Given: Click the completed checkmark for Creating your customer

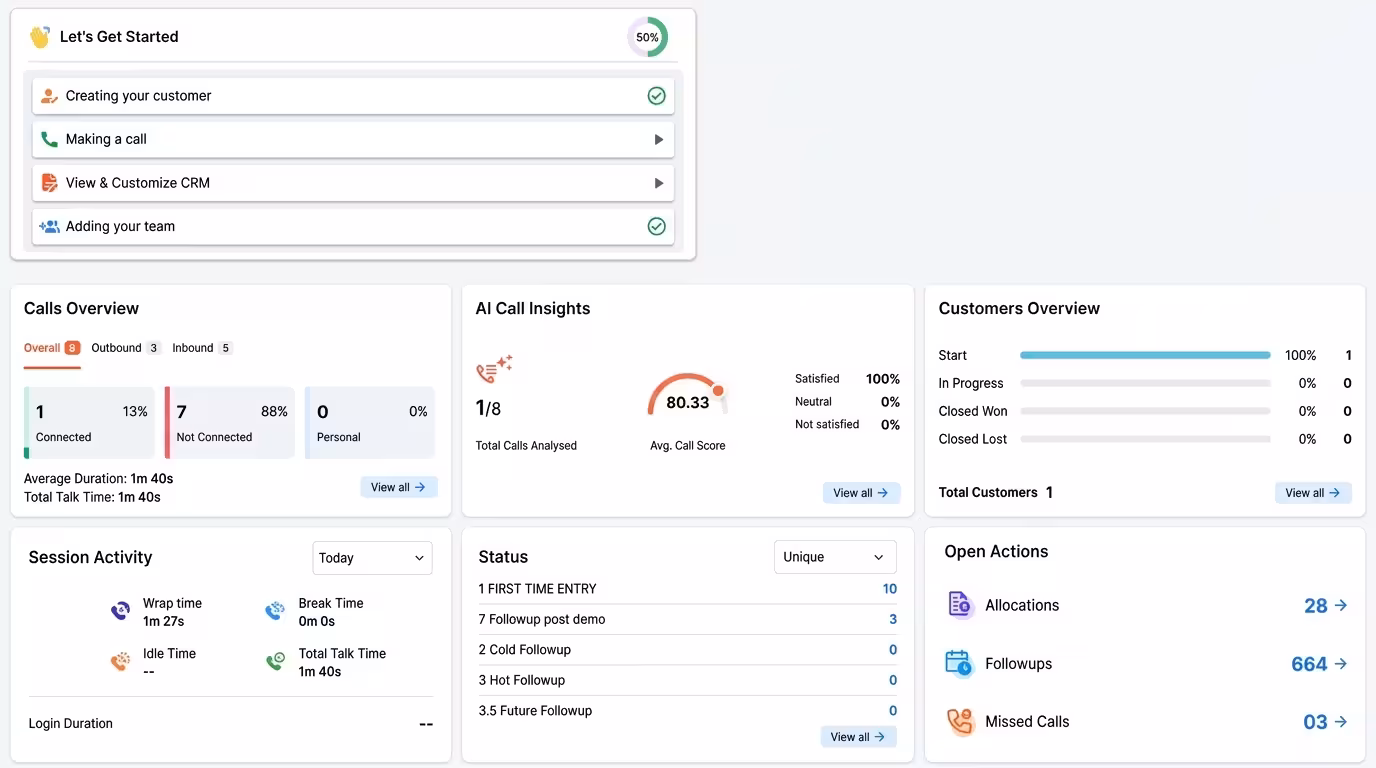Looking at the screenshot, I should coord(656,96).
